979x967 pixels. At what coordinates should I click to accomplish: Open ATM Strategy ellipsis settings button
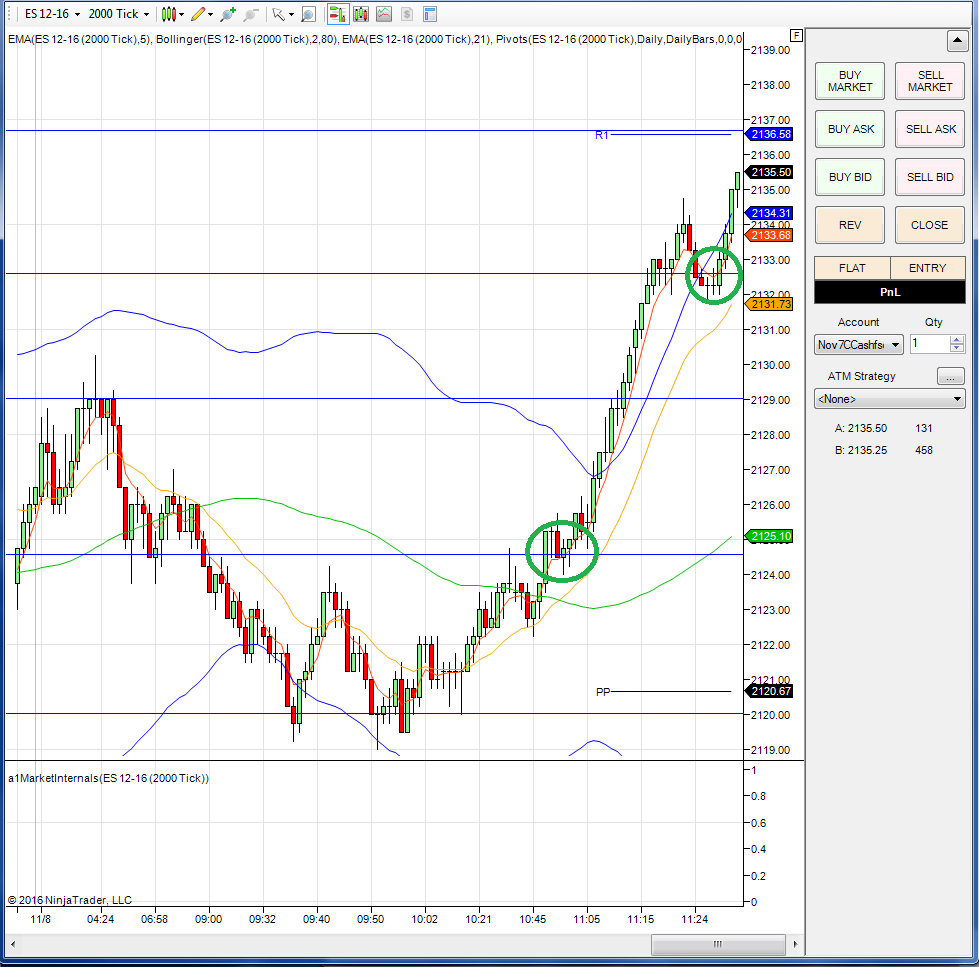(x=950, y=376)
